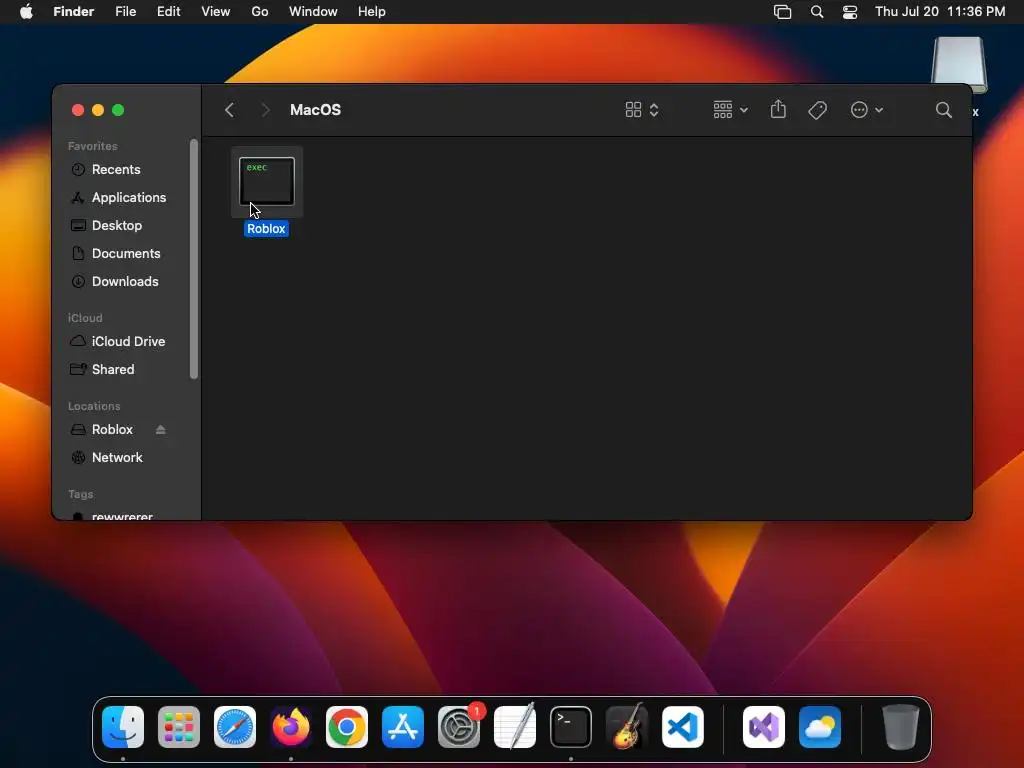Open Downloads in sidebar
Image resolution: width=1024 pixels, height=768 pixels.
pos(125,281)
